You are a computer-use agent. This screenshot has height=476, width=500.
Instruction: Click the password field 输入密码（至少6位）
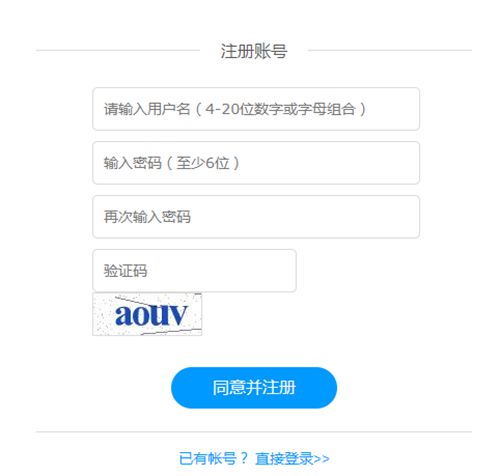tap(256, 163)
